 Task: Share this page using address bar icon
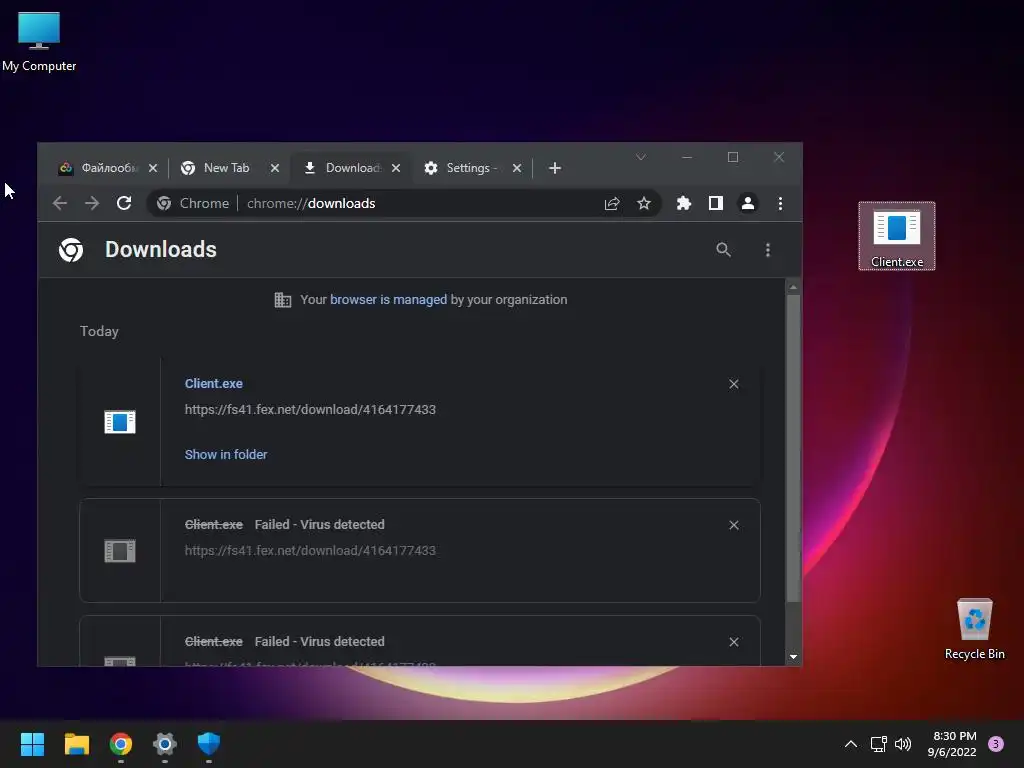(x=612, y=203)
